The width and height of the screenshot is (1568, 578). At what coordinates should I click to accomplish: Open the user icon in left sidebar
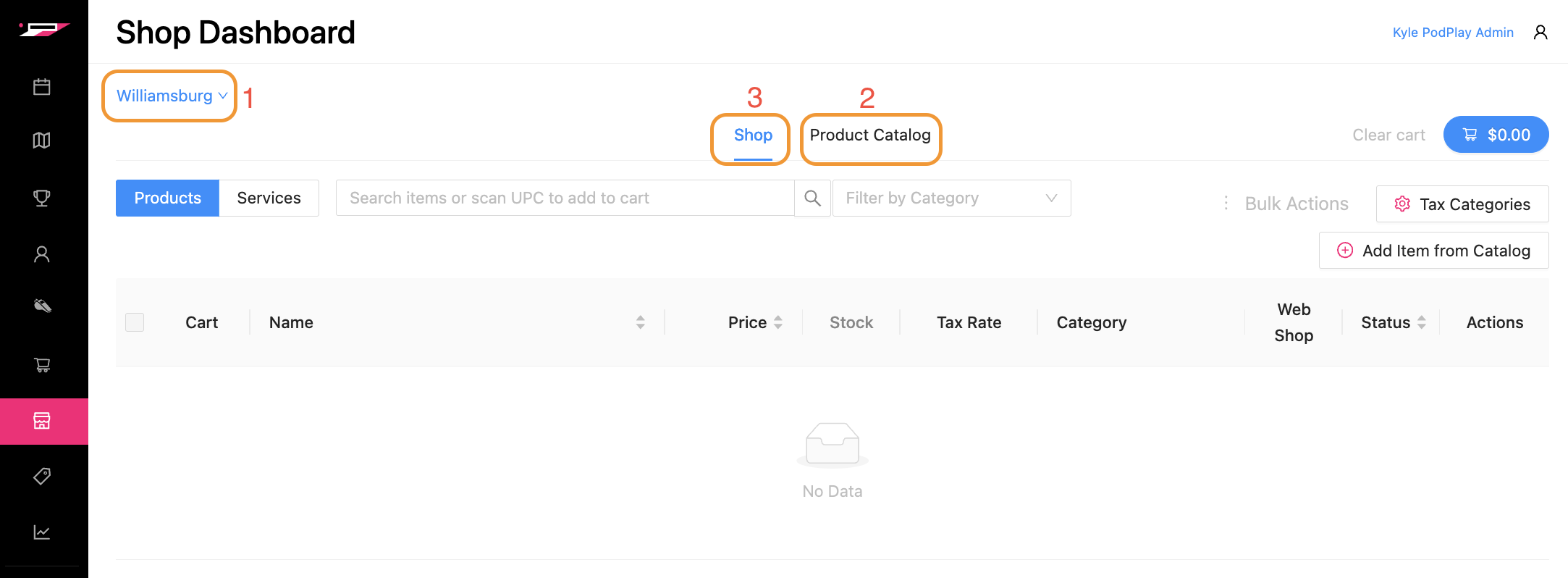[42, 254]
